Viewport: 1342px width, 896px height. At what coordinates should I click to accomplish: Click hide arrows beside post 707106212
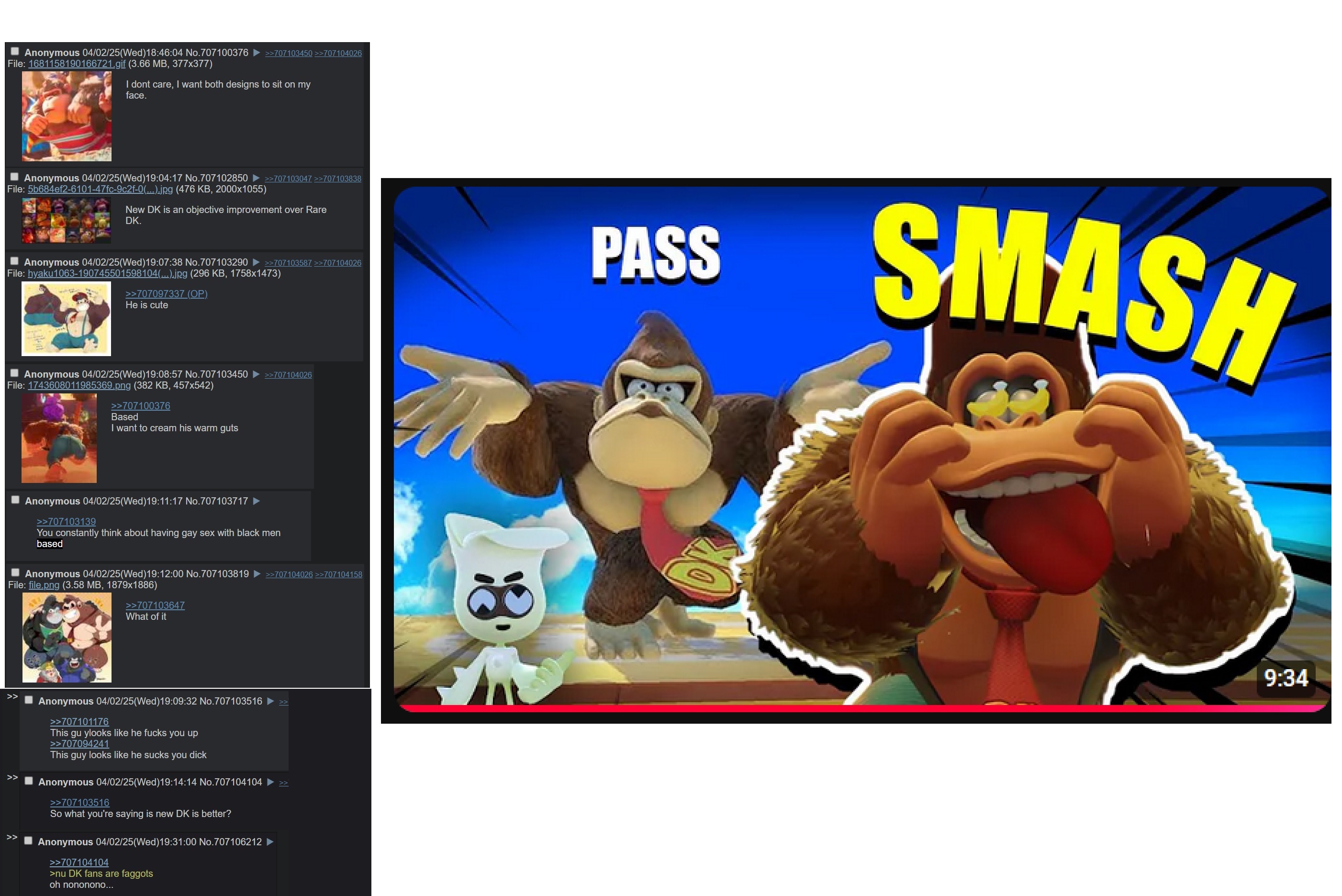click(12, 837)
